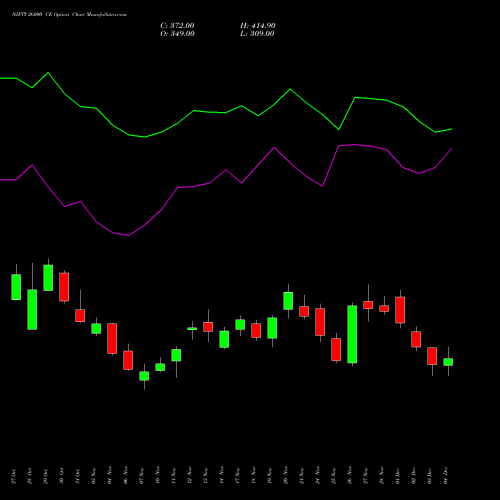Viewport: 500px width, 500px height.
Task: Select the close value C: 372.00
Action: pos(177,26)
